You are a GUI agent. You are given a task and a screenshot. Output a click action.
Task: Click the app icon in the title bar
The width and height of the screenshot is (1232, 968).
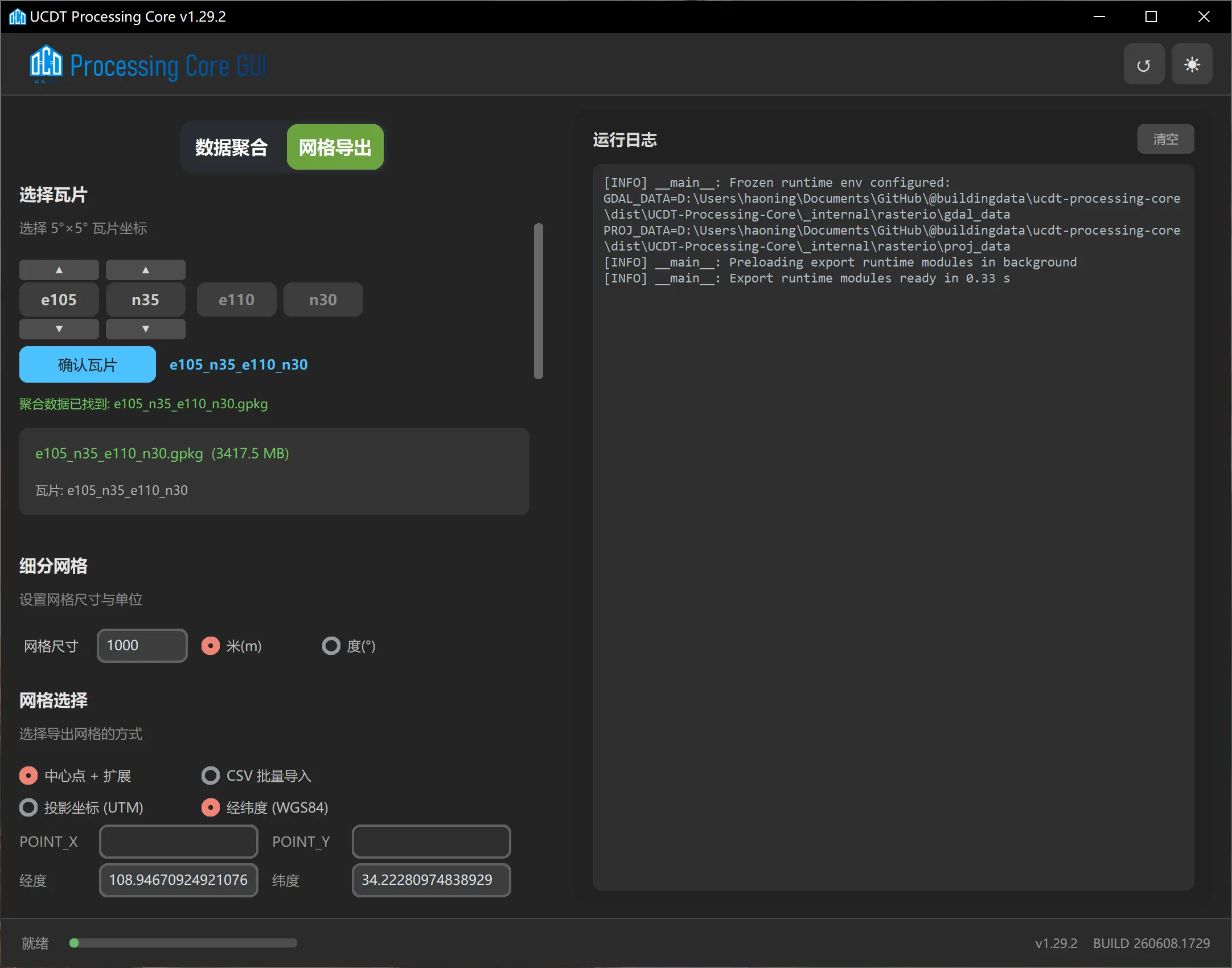pos(17,17)
